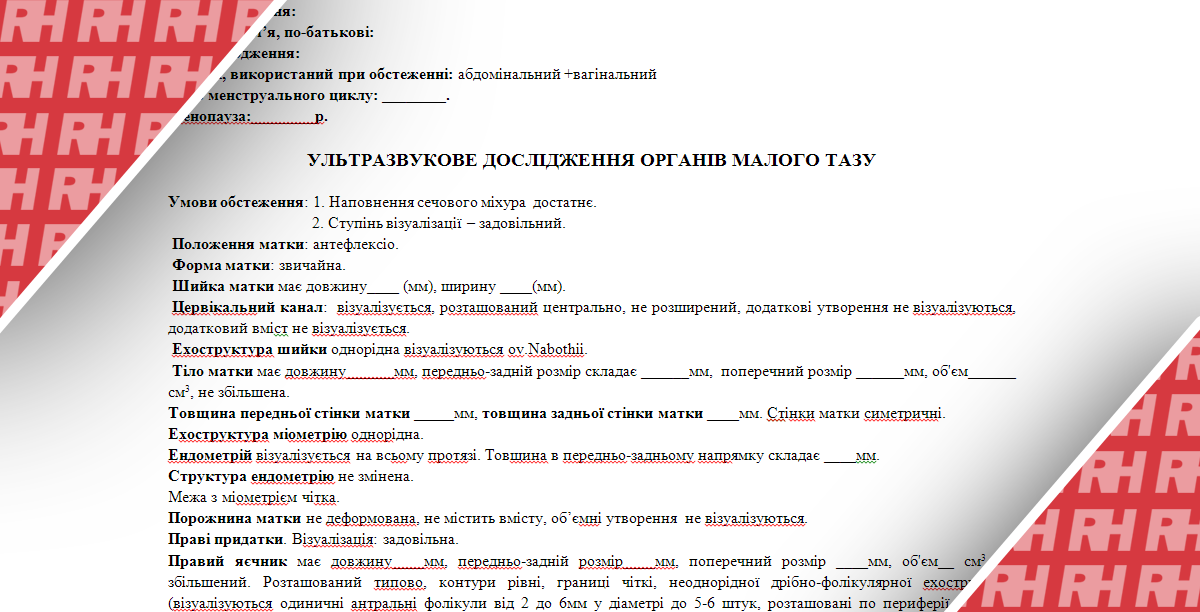Viewport: 1200px width, 612px height.
Task: Click the "Тіло матки" label
Action: click(x=212, y=372)
